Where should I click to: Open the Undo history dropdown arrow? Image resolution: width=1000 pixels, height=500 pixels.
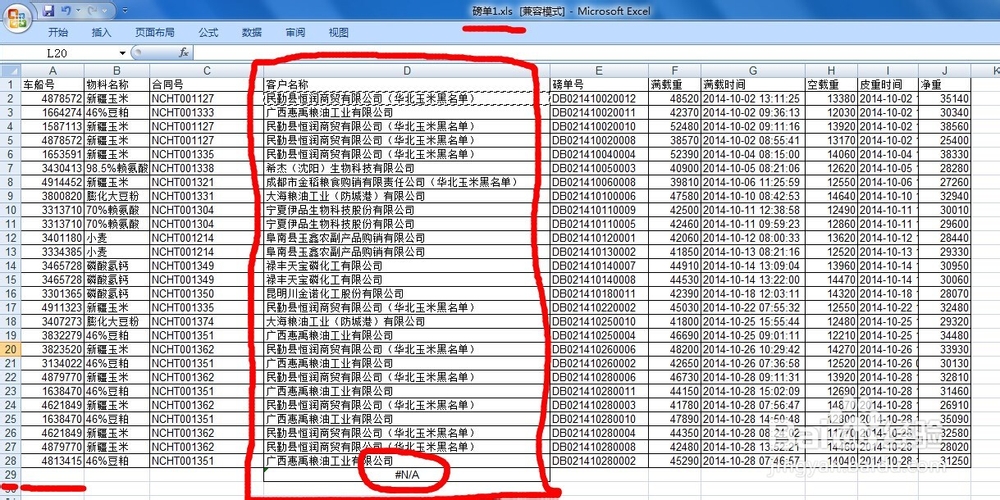tap(77, 11)
